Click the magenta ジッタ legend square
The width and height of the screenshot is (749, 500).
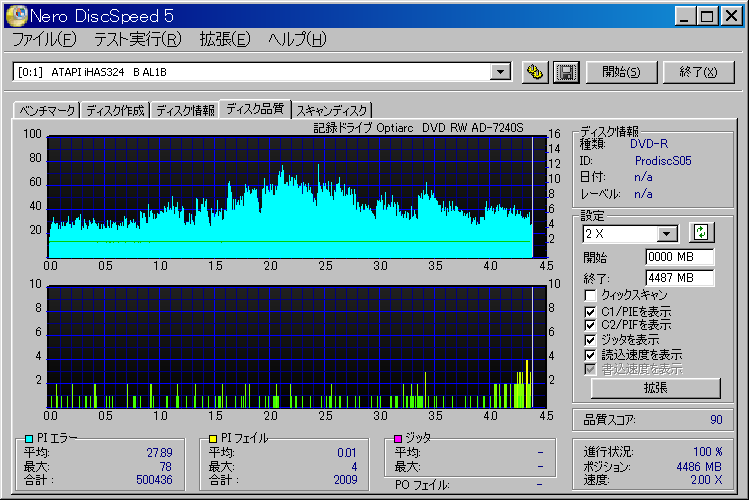point(397,438)
